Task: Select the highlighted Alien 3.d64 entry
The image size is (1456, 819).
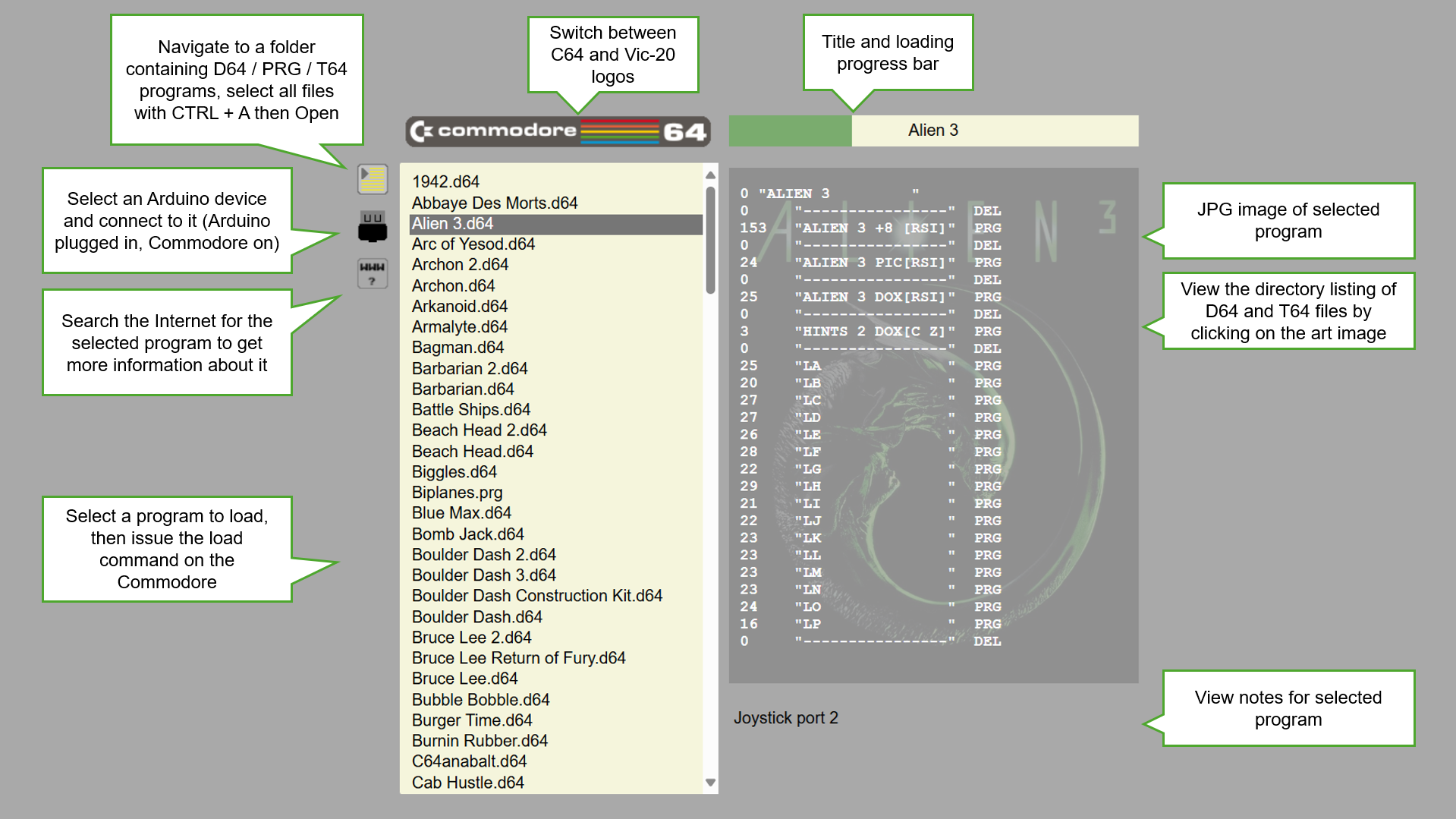Action: (555, 224)
